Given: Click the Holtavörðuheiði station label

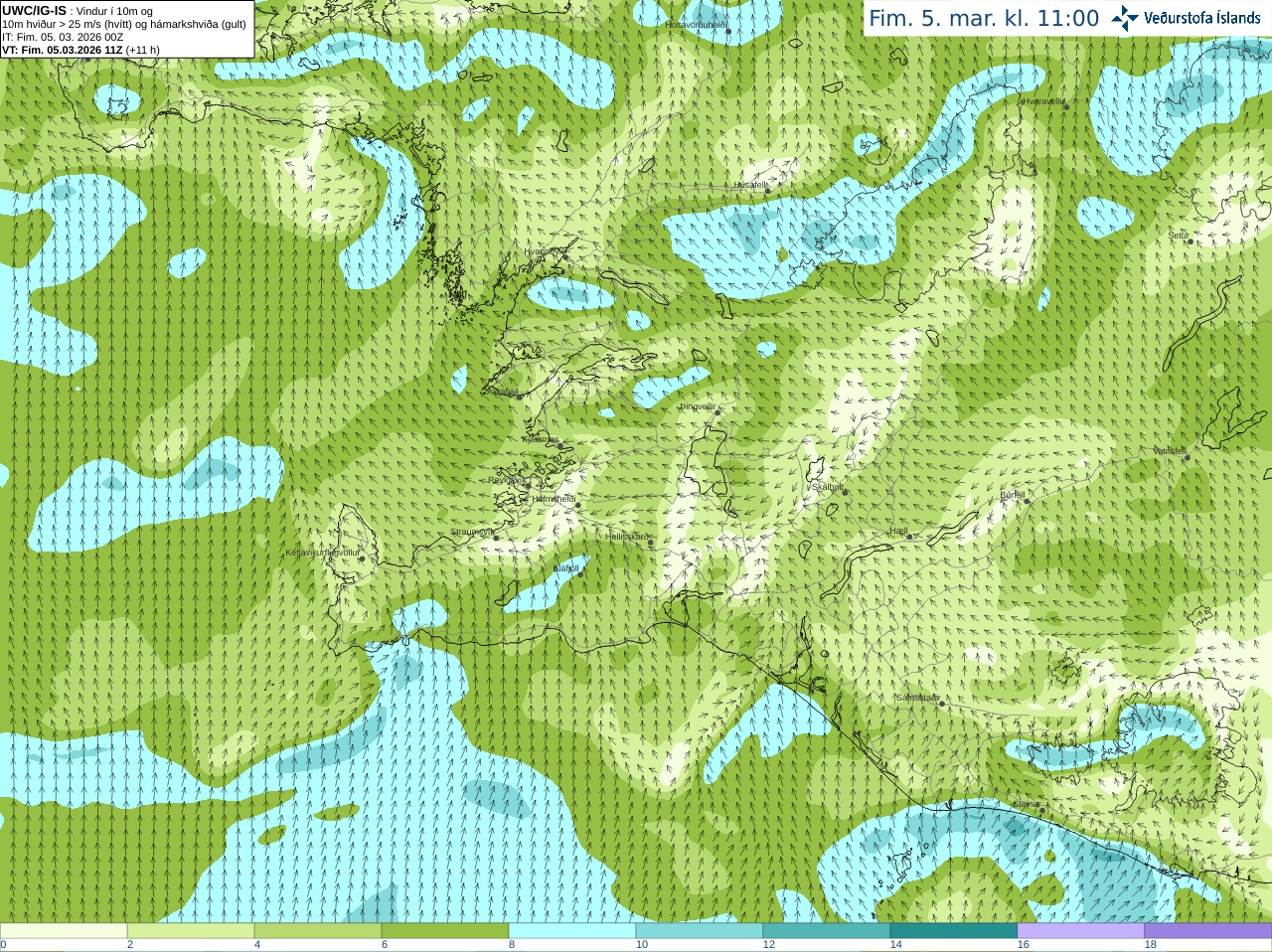Looking at the screenshot, I should [x=696, y=24].
